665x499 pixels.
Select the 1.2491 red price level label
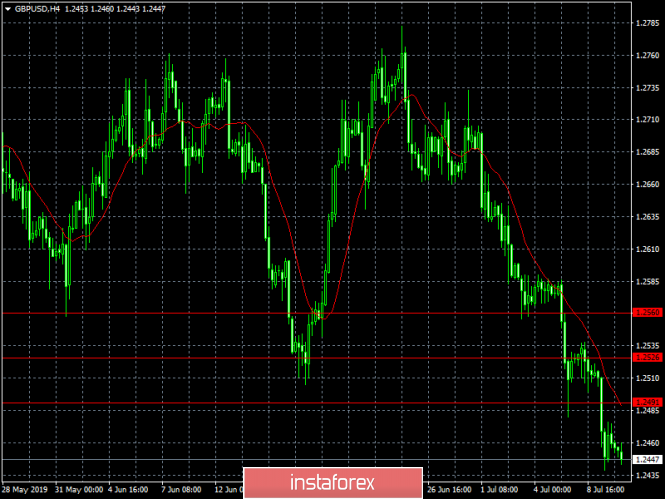click(x=647, y=402)
